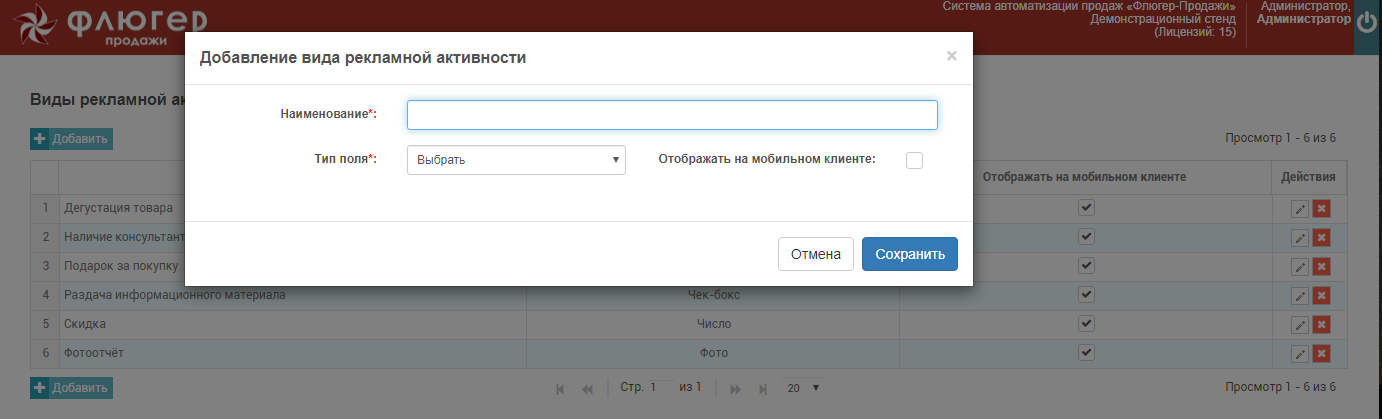
Task: Open the Тип поля dropdown
Action: [x=516, y=160]
